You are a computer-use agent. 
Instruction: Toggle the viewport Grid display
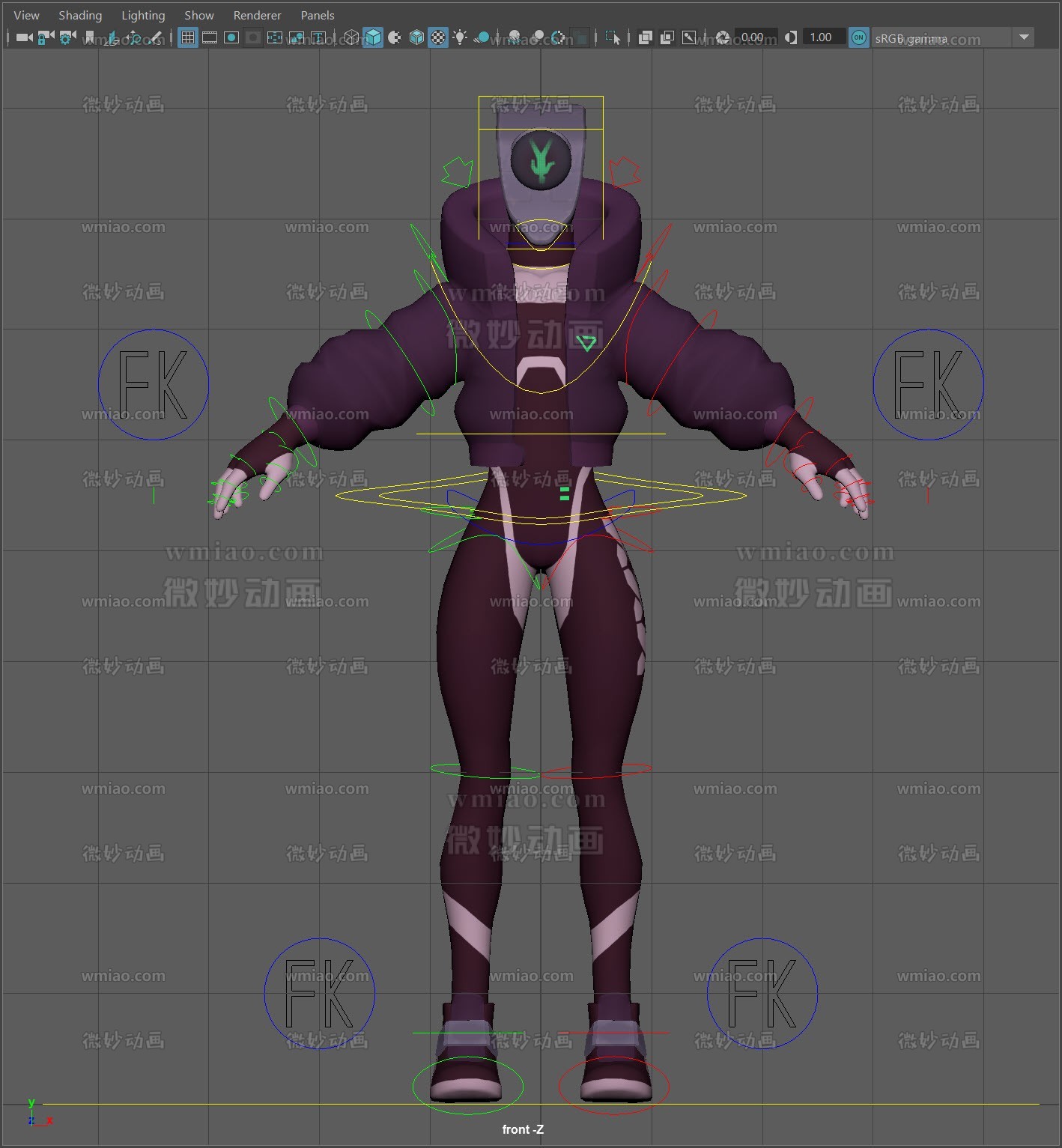(188, 37)
